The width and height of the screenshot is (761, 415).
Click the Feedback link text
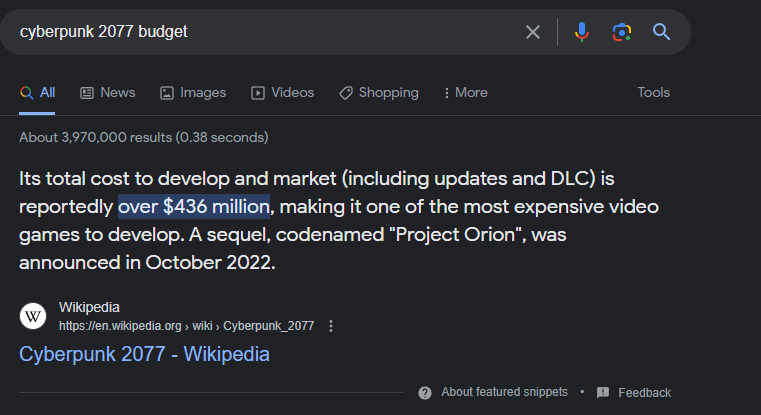[644, 393]
